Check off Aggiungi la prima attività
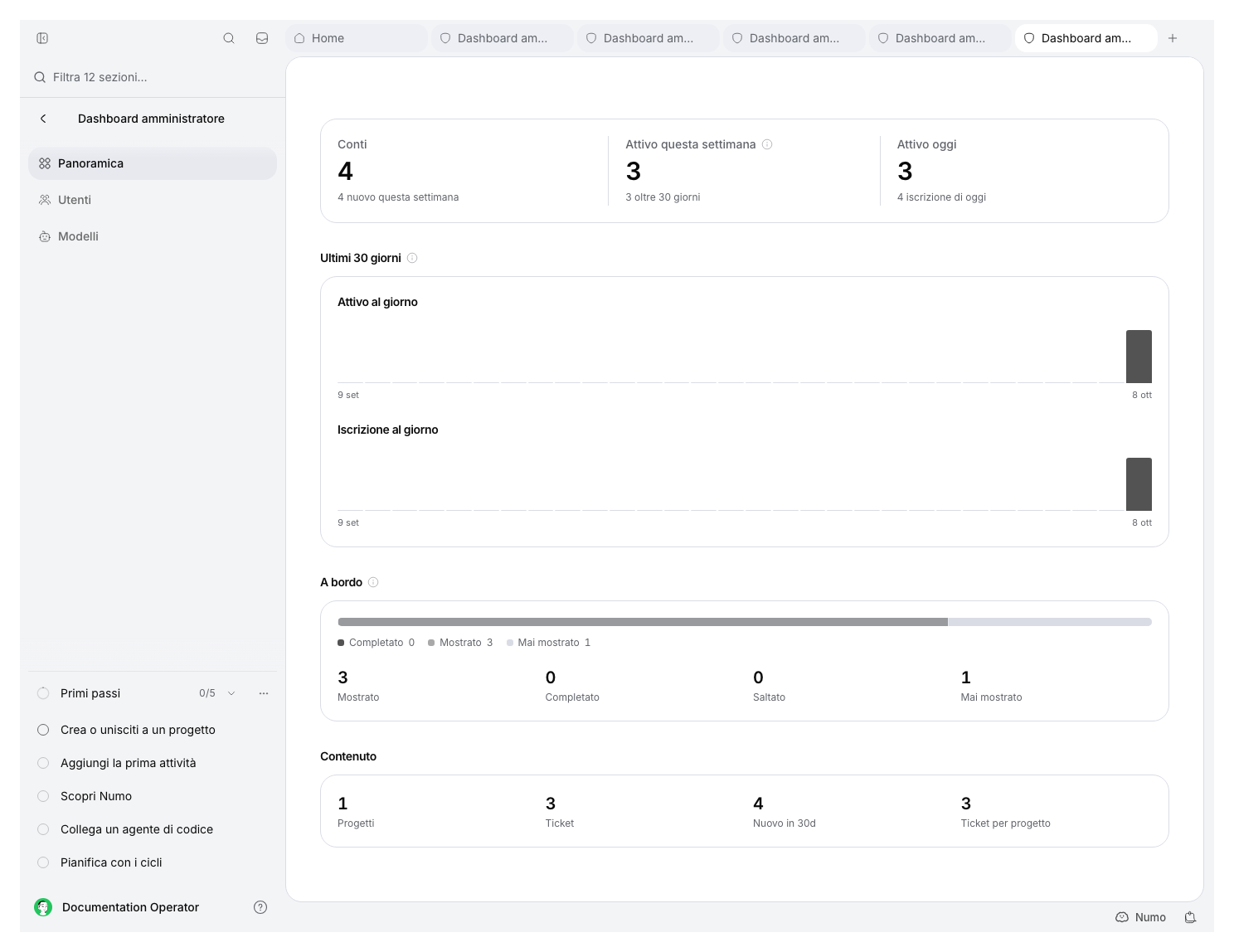The image size is (1234, 952). click(x=43, y=763)
